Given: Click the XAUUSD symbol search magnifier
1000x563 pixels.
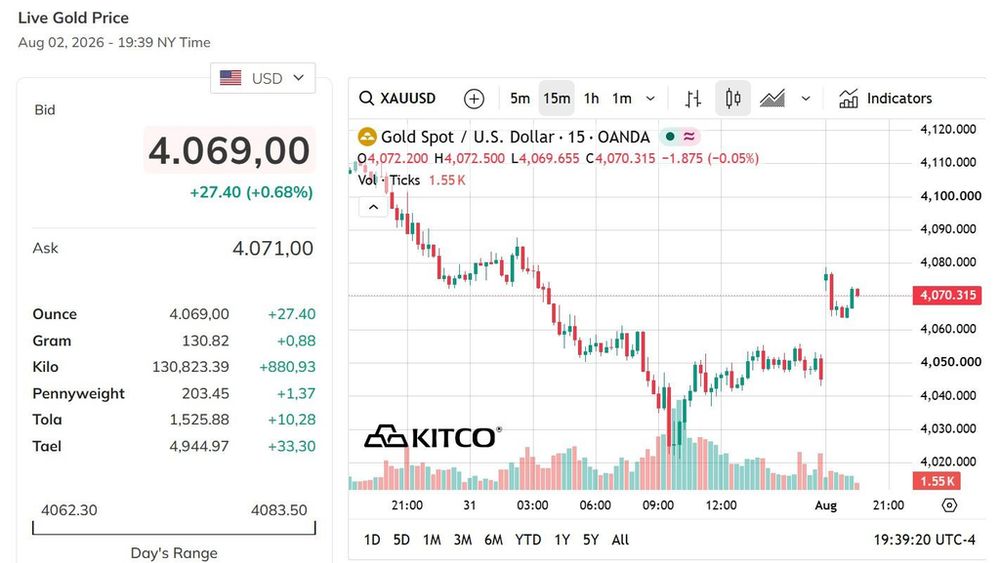Looking at the screenshot, I should (366, 98).
